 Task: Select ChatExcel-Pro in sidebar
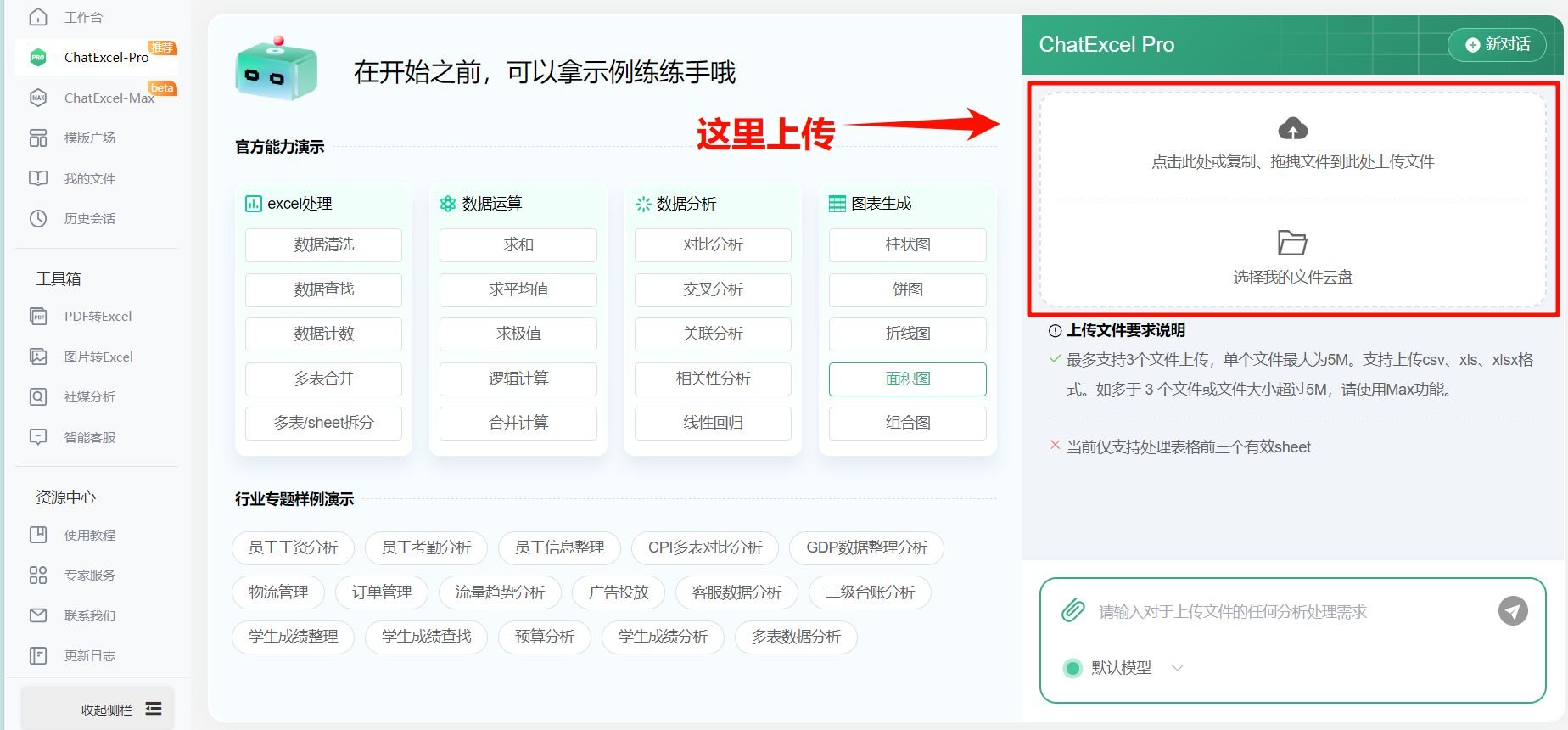click(x=106, y=58)
